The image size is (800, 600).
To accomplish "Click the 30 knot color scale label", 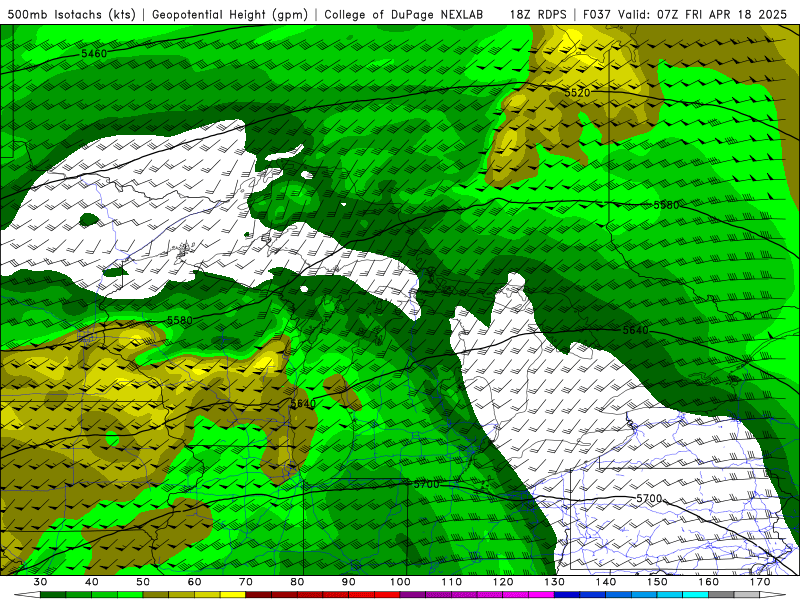I will pos(40,582).
